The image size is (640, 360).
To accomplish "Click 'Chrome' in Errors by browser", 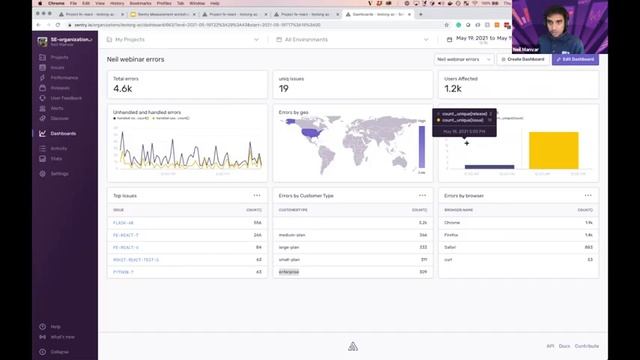I will pyautogui.click(x=452, y=223).
